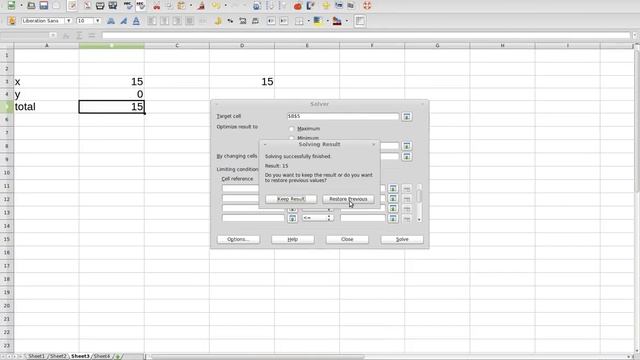Run the Spelling check icon

(128, 6)
